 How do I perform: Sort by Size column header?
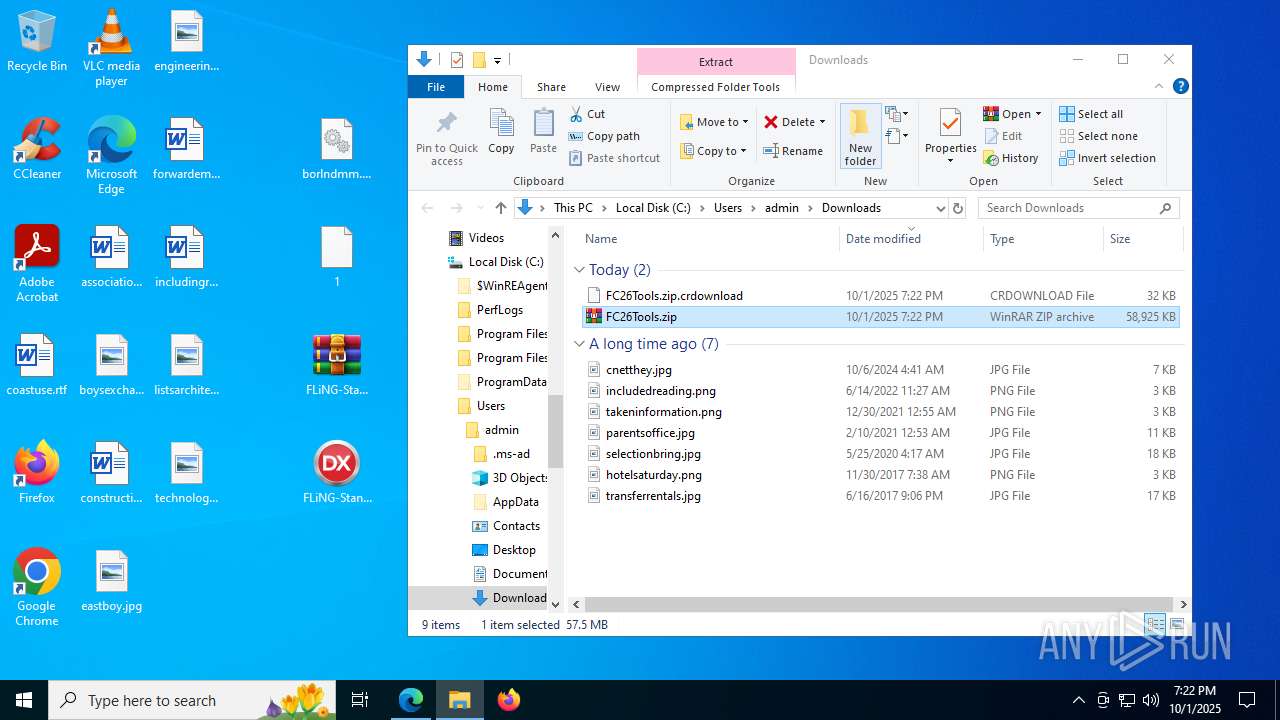pos(1142,239)
